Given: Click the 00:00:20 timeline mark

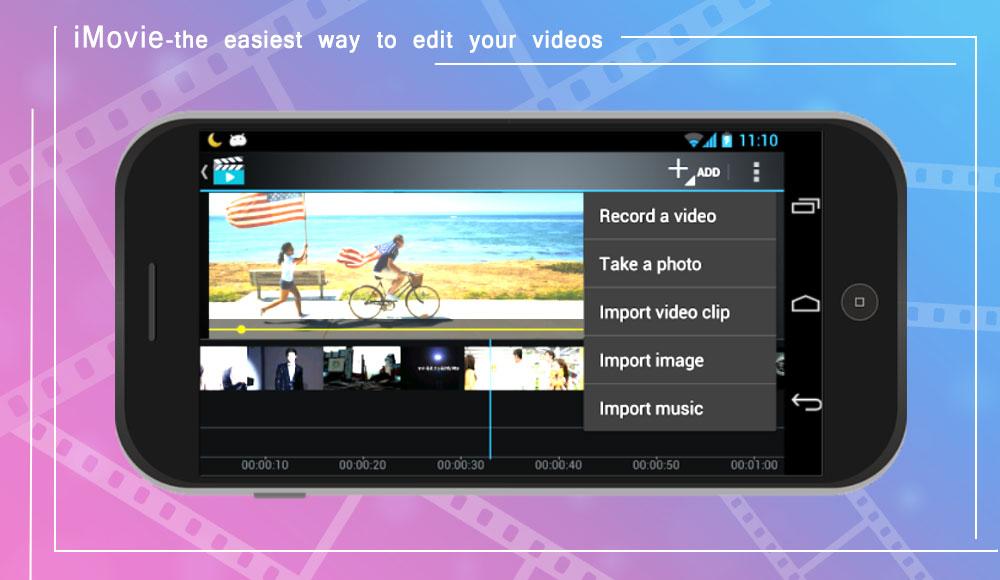Looking at the screenshot, I should [362, 465].
